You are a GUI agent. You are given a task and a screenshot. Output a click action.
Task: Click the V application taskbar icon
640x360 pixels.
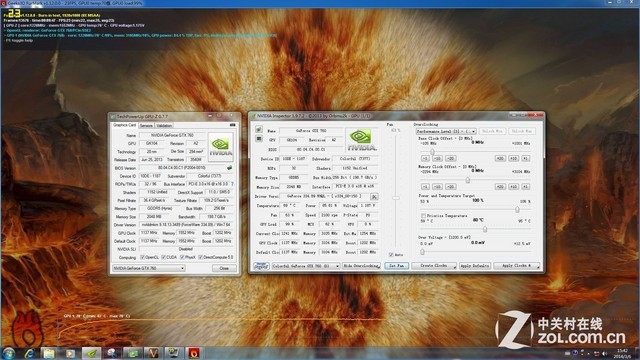153,353
